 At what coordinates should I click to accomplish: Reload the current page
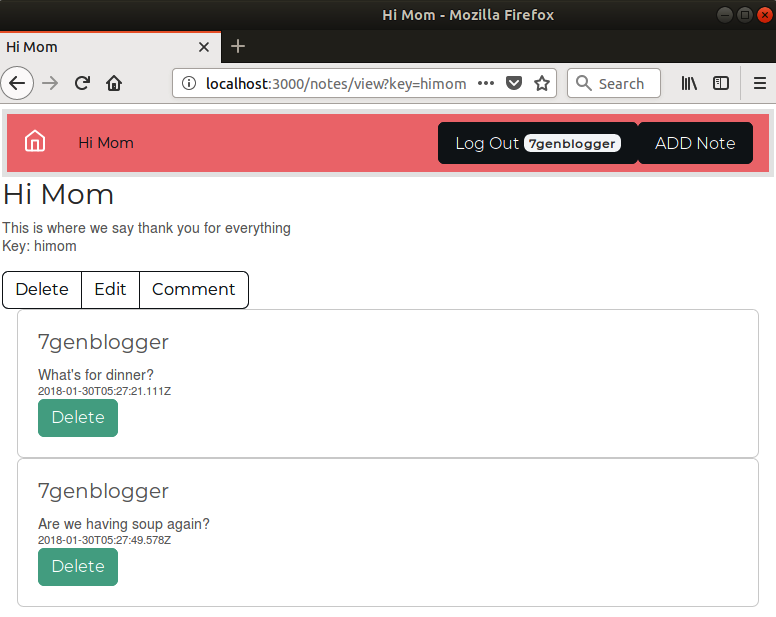[83, 83]
